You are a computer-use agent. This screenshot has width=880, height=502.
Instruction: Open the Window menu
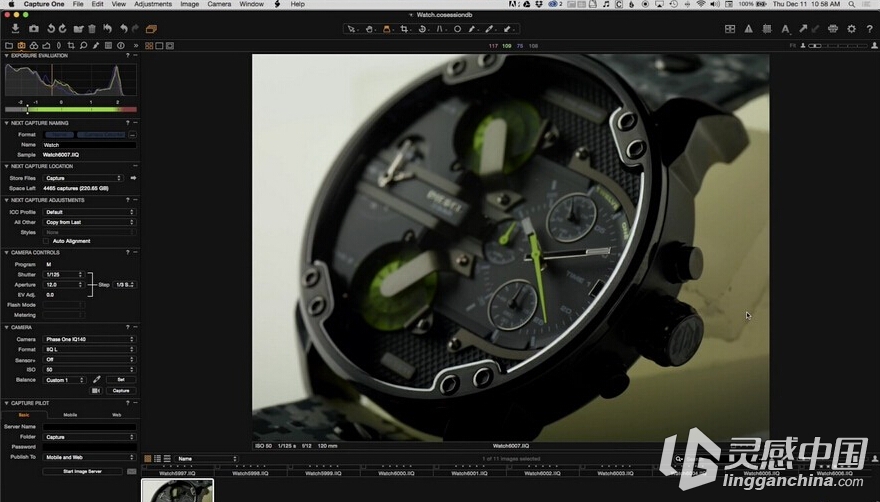pyautogui.click(x=251, y=4)
